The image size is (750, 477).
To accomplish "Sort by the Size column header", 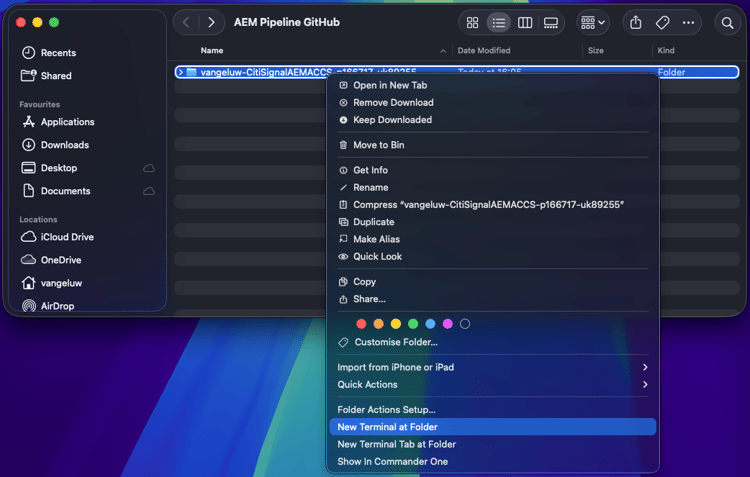I will point(596,50).
